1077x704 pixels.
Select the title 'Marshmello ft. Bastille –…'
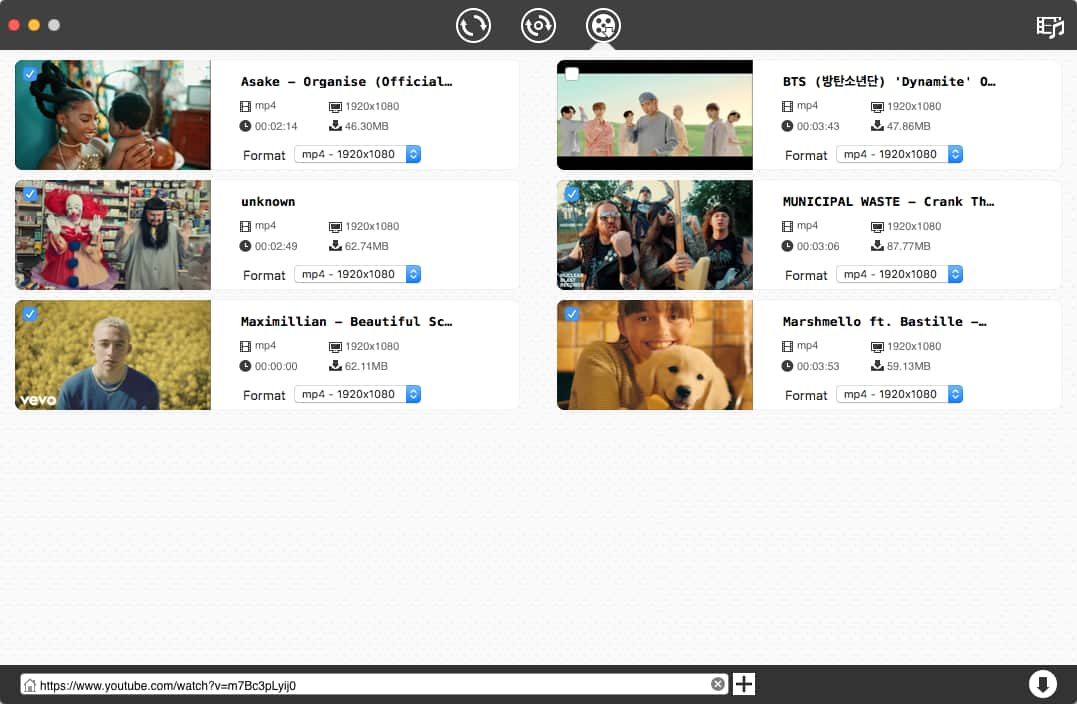[885, 321]
